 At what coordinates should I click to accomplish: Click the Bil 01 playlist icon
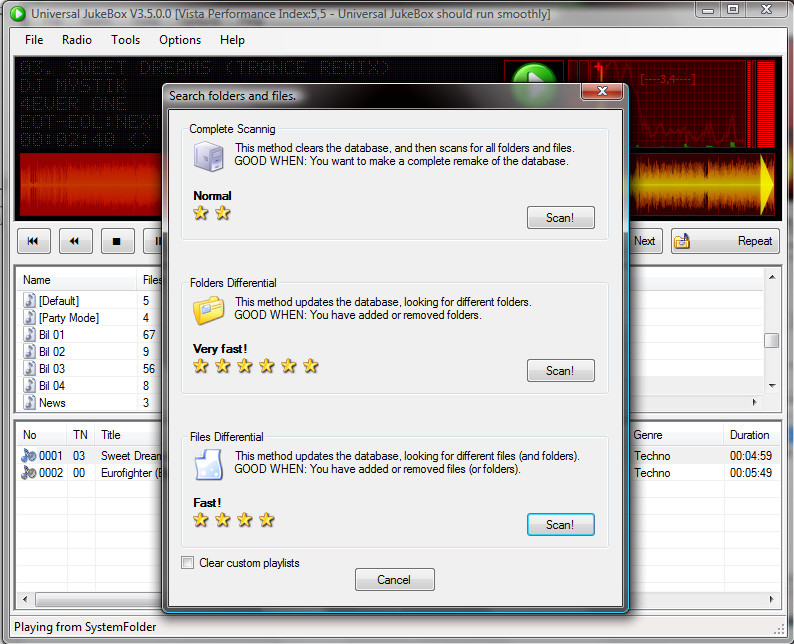pos(30,335)
